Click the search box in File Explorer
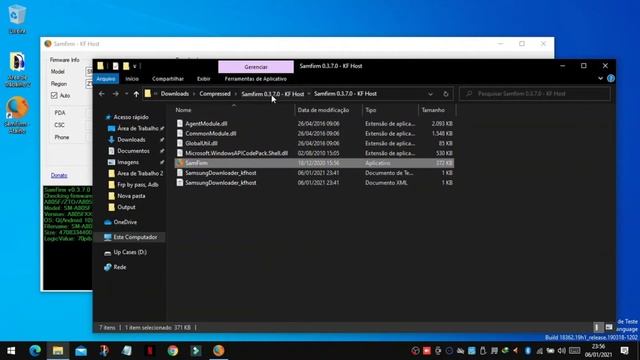The height and width of the screenshot is (360, 640). click(x=535, y=94)
